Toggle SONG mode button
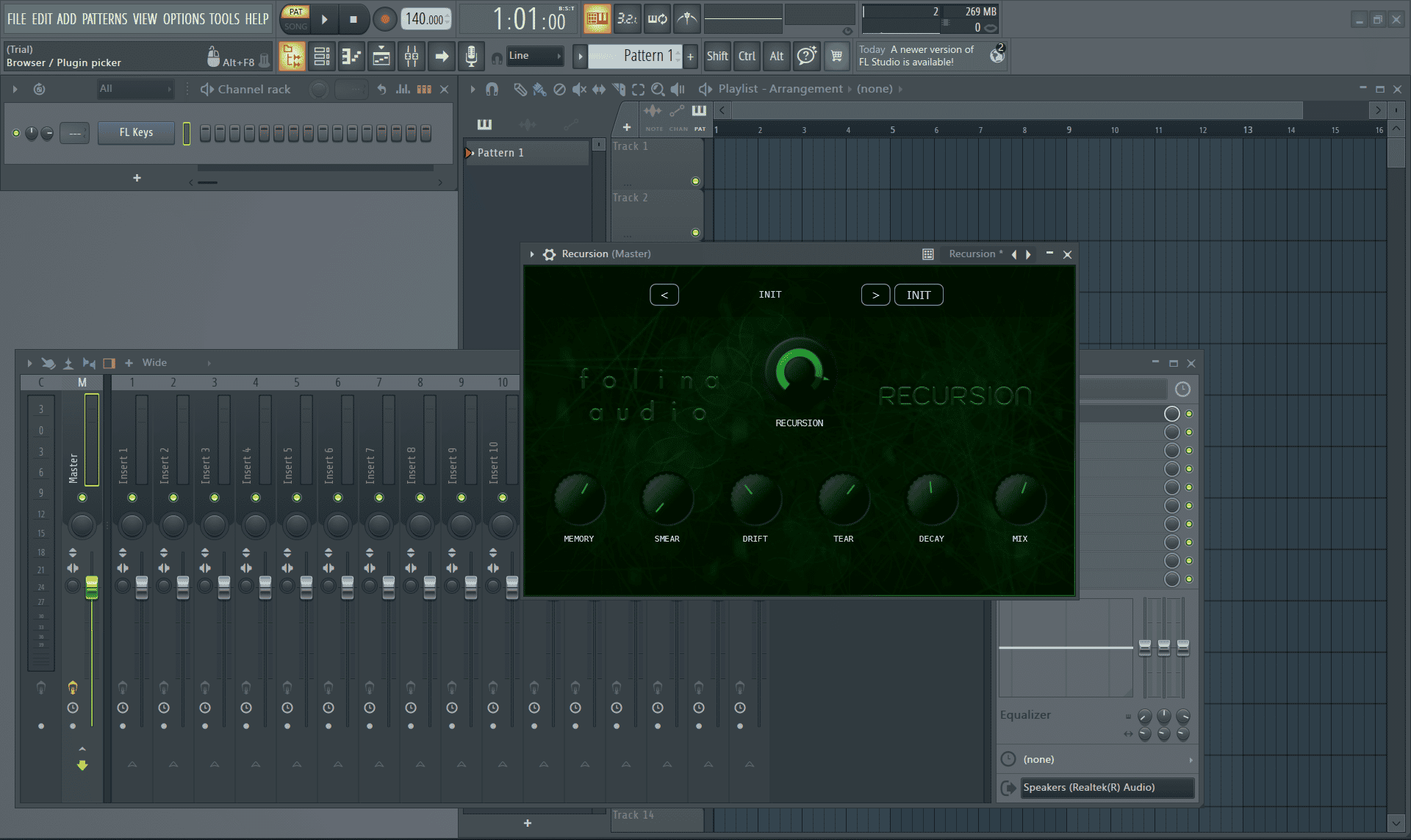 (x=295, y=26)
